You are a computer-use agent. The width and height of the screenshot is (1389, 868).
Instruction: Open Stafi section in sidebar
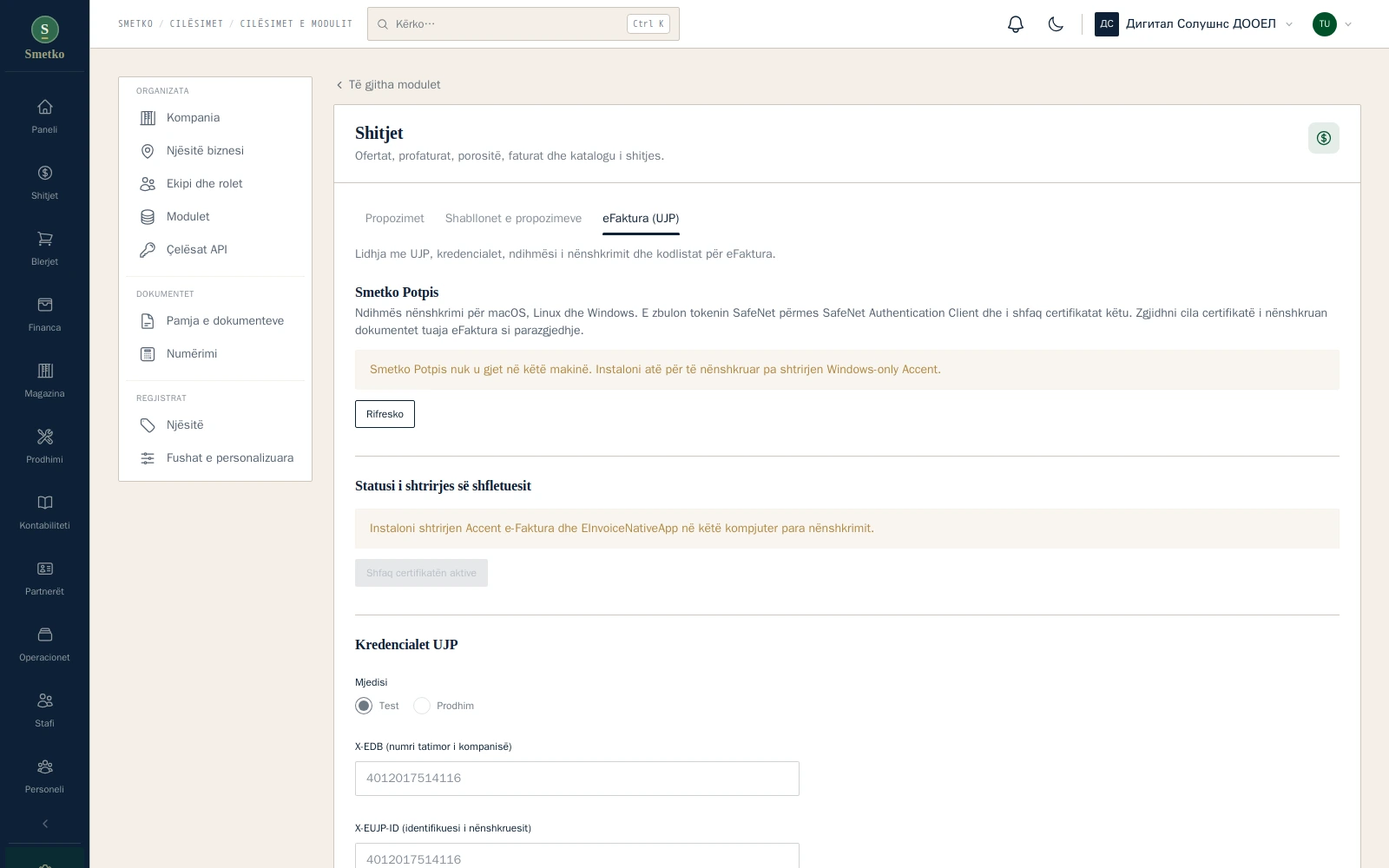44,711
